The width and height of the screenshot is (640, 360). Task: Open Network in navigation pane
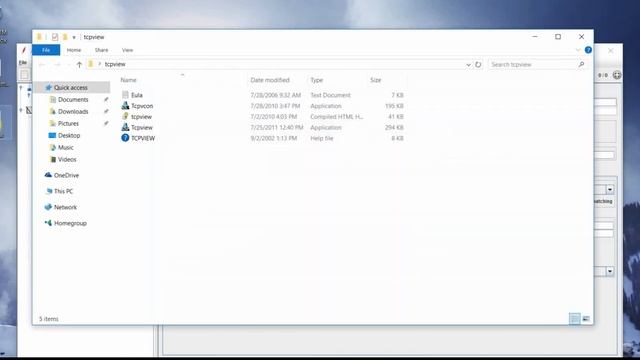65,207
